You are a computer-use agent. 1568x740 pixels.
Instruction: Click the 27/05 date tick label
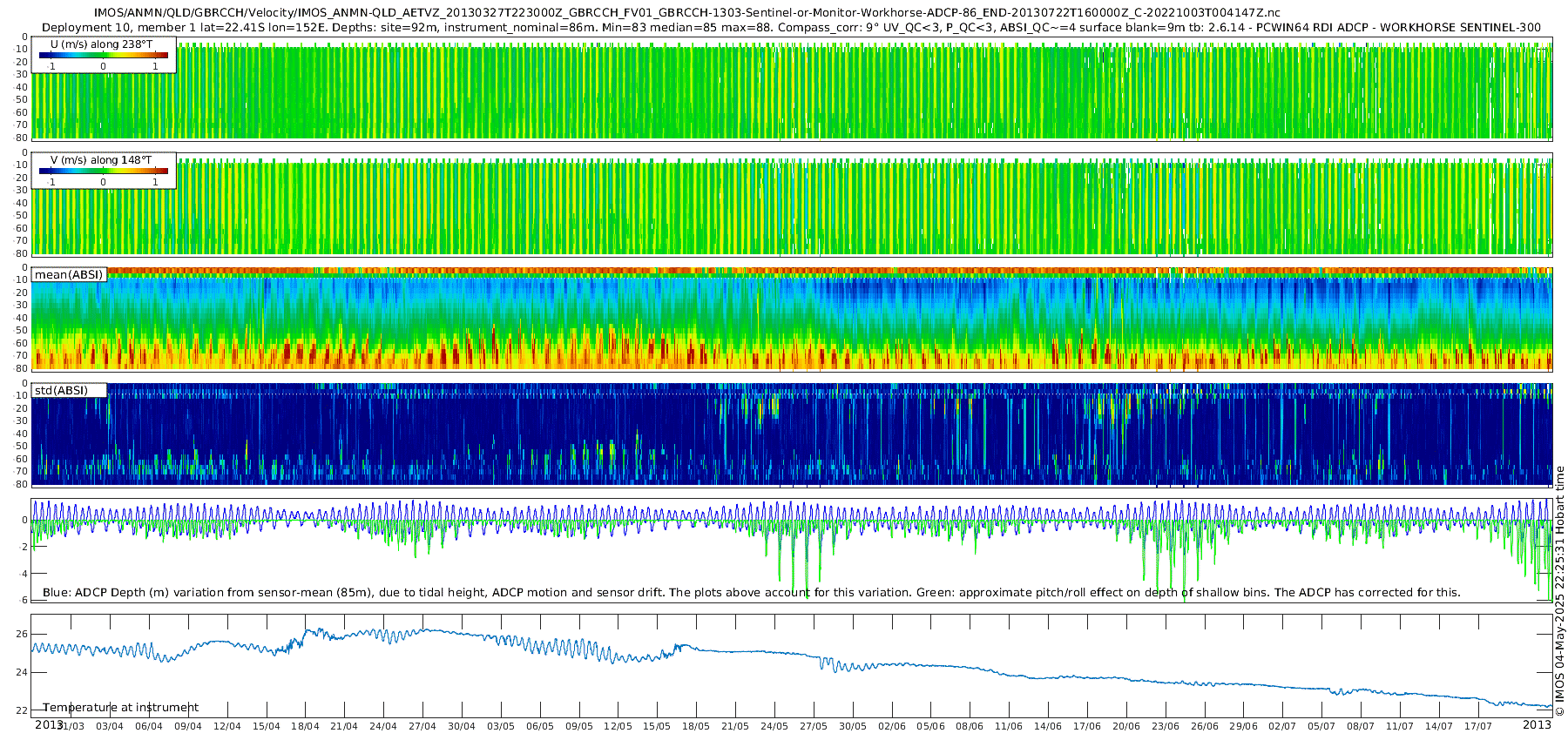(x=814, y=726)
